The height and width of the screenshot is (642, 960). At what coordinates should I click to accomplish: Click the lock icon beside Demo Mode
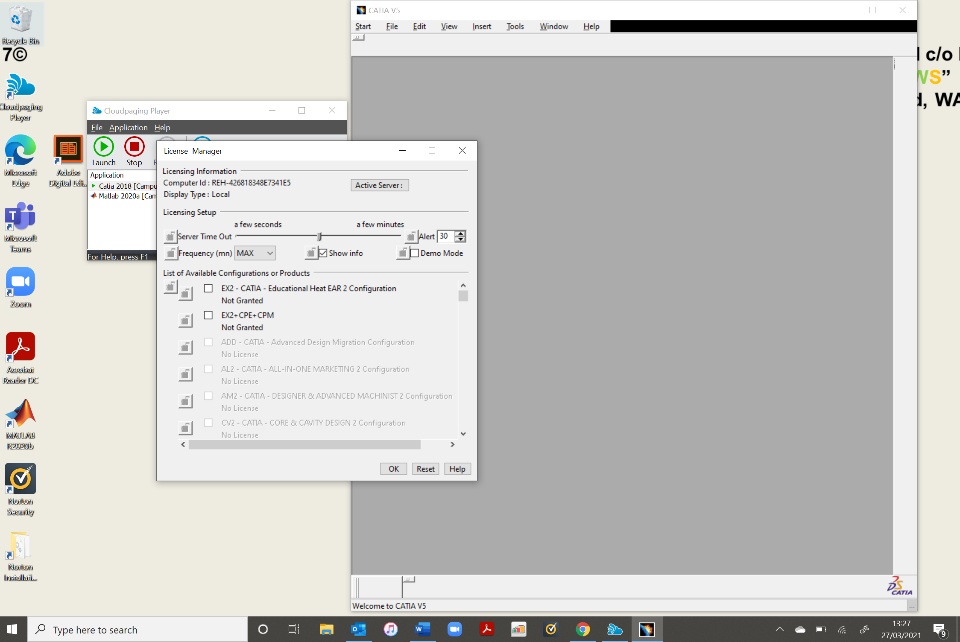click(402, 253)
